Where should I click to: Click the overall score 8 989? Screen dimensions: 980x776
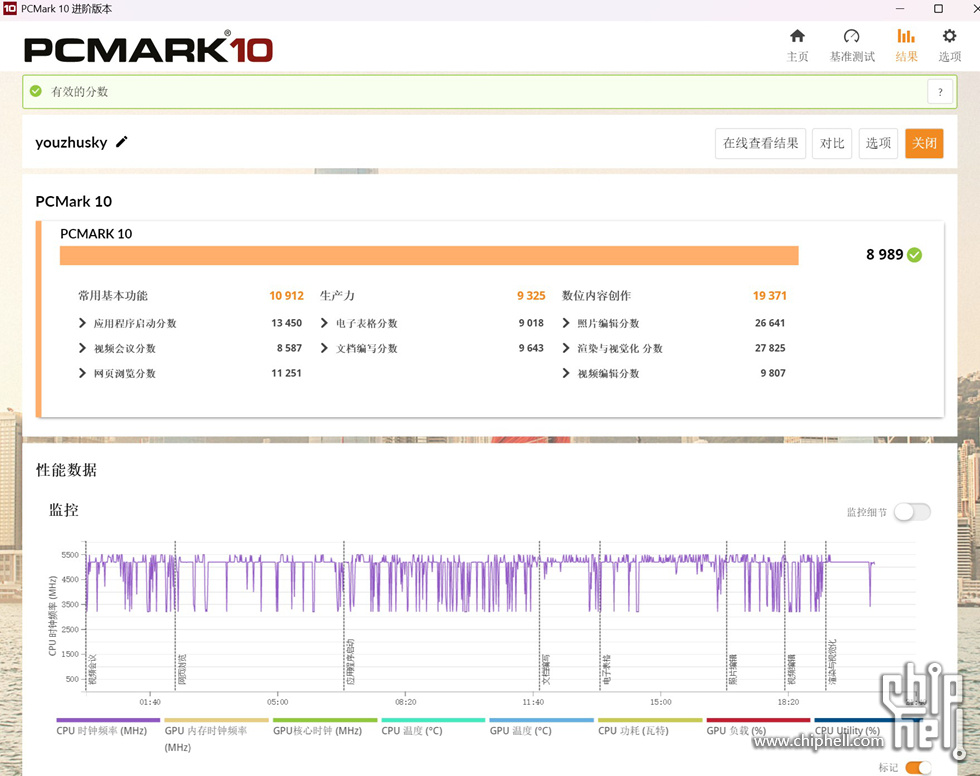[x=884, y=254]
